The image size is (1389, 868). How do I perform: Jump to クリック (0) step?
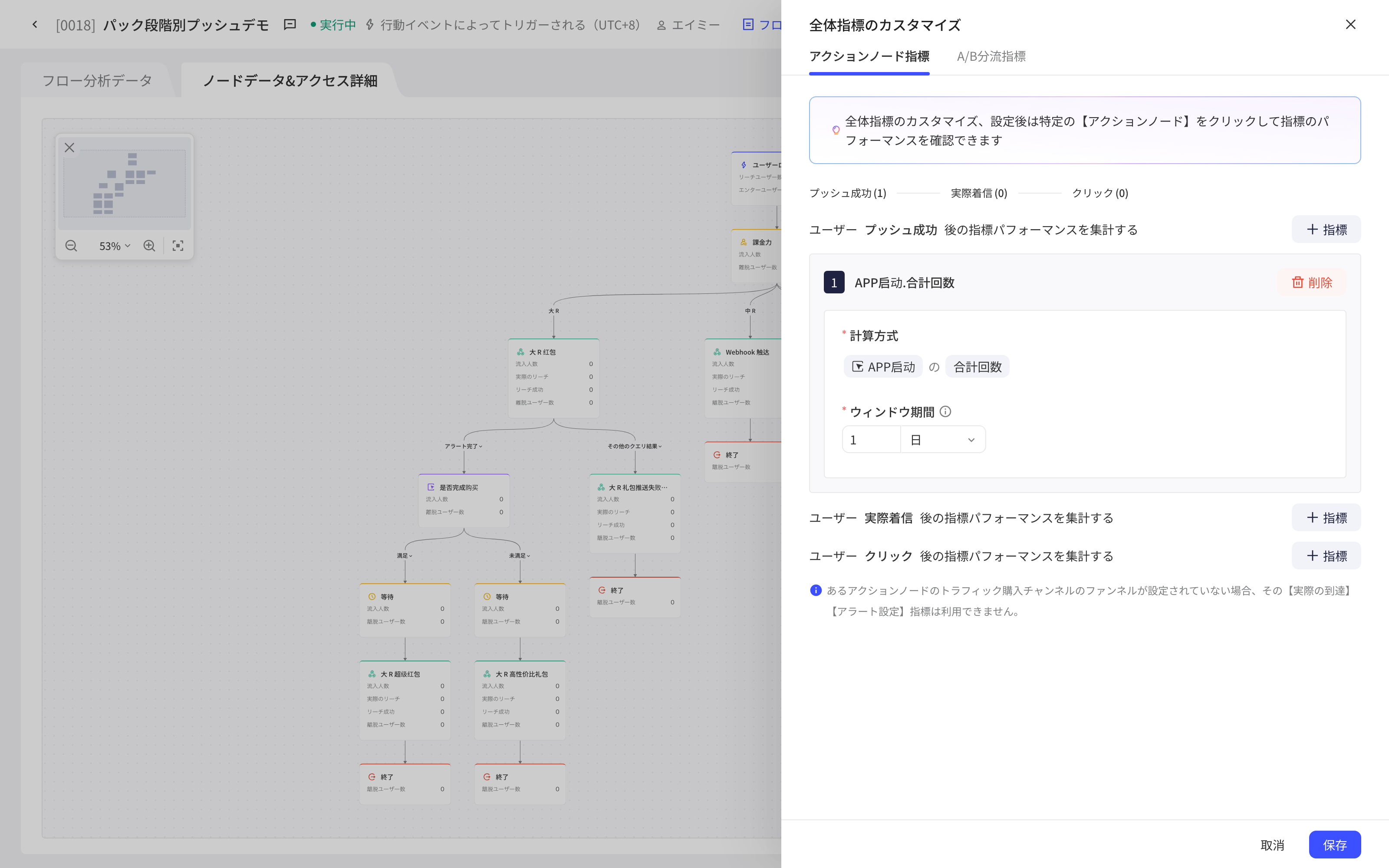1100,193
